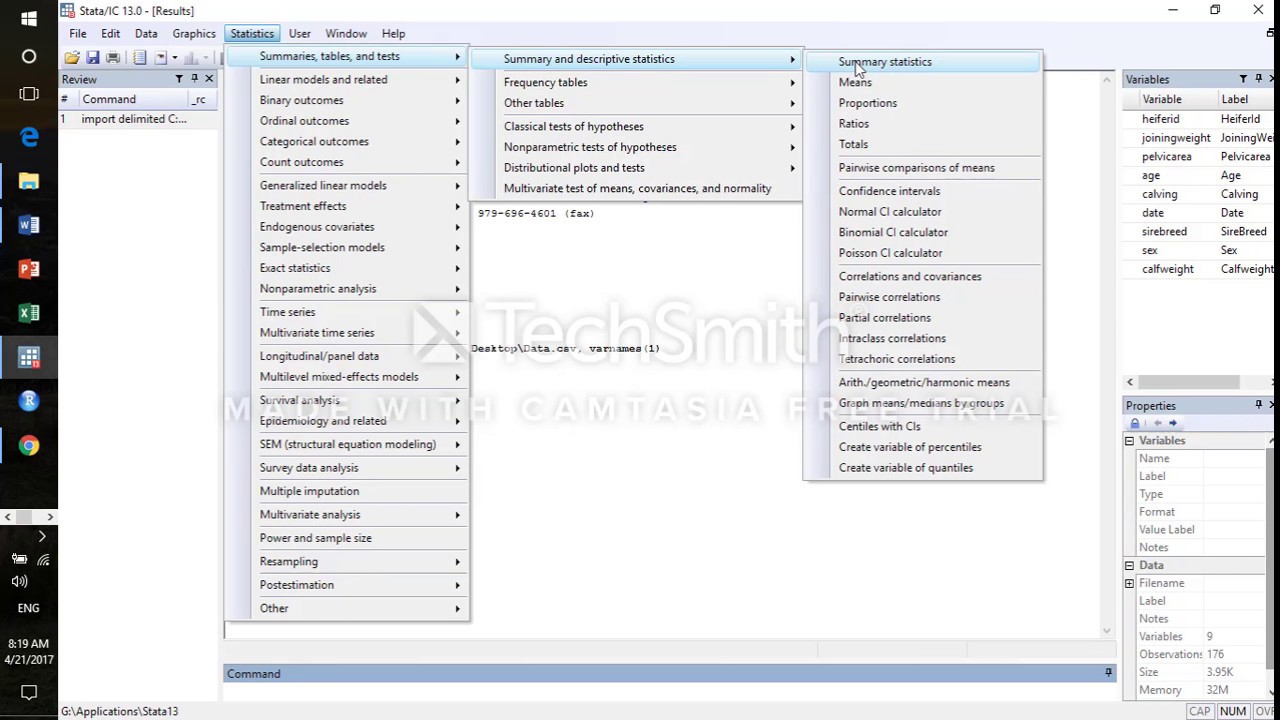Expand hidden taskbar icons chevron
The height and width of the screenshot is (720, 1280).
coord(42,537)
